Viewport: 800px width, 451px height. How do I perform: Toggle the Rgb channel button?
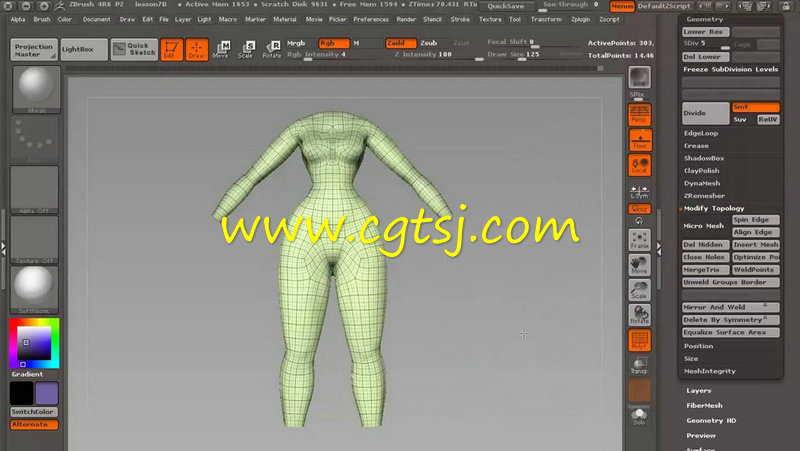click(x=334, y=43)
